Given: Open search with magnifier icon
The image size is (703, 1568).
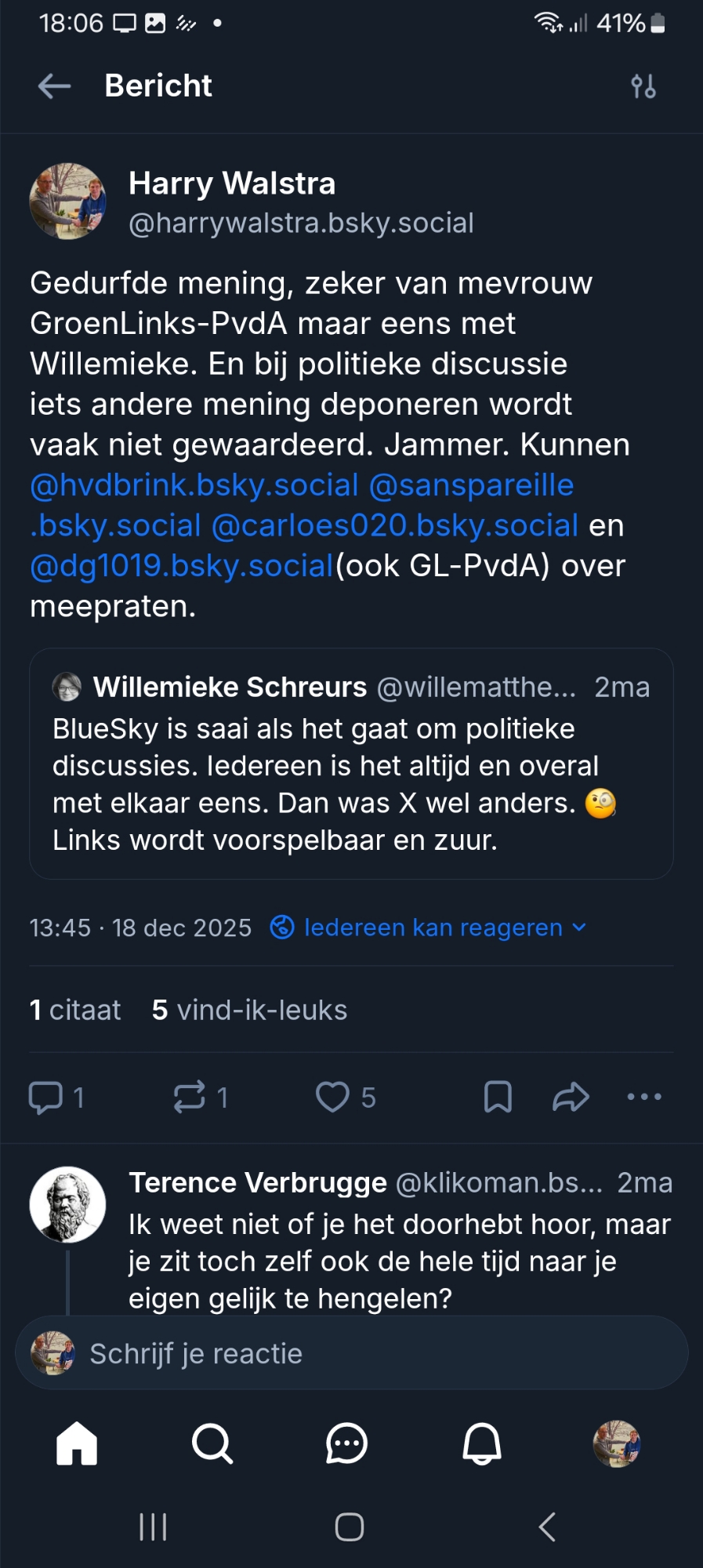Looking at the screenshot, I should [x=212, y=1443].
